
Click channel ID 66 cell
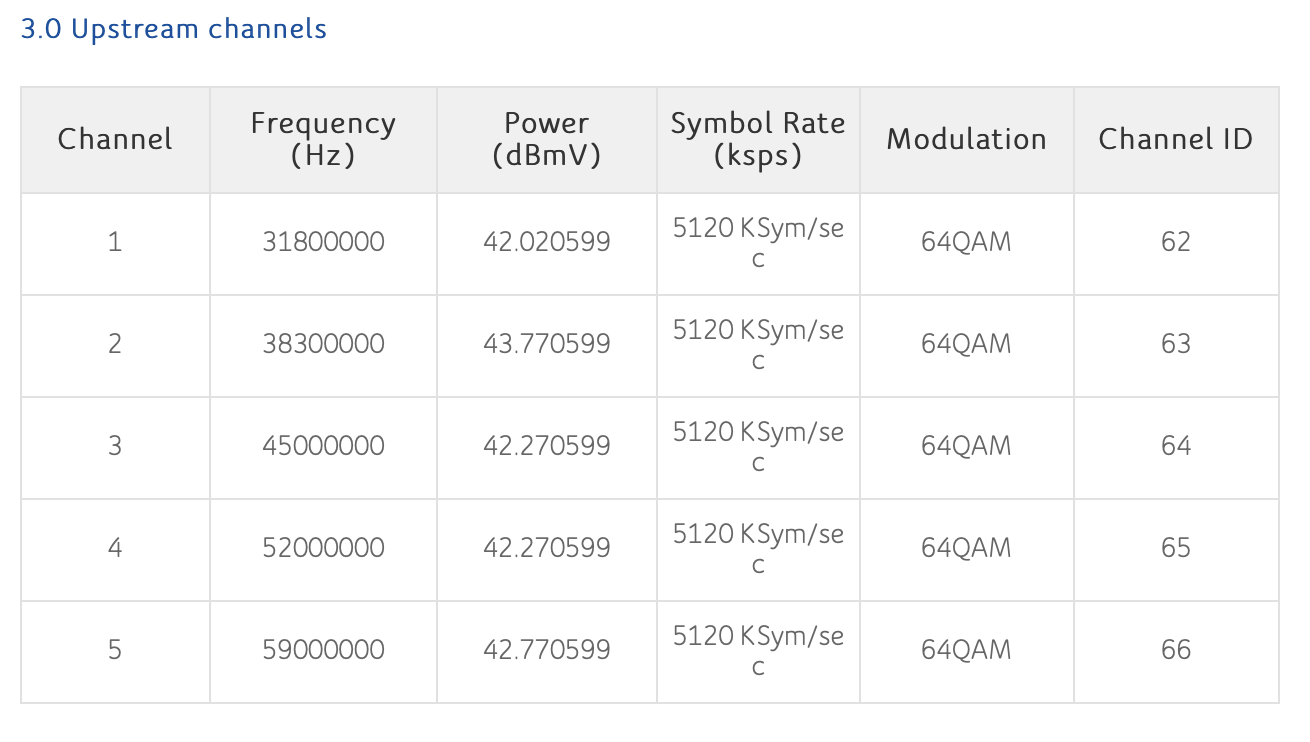click(x=1176, y=650)
